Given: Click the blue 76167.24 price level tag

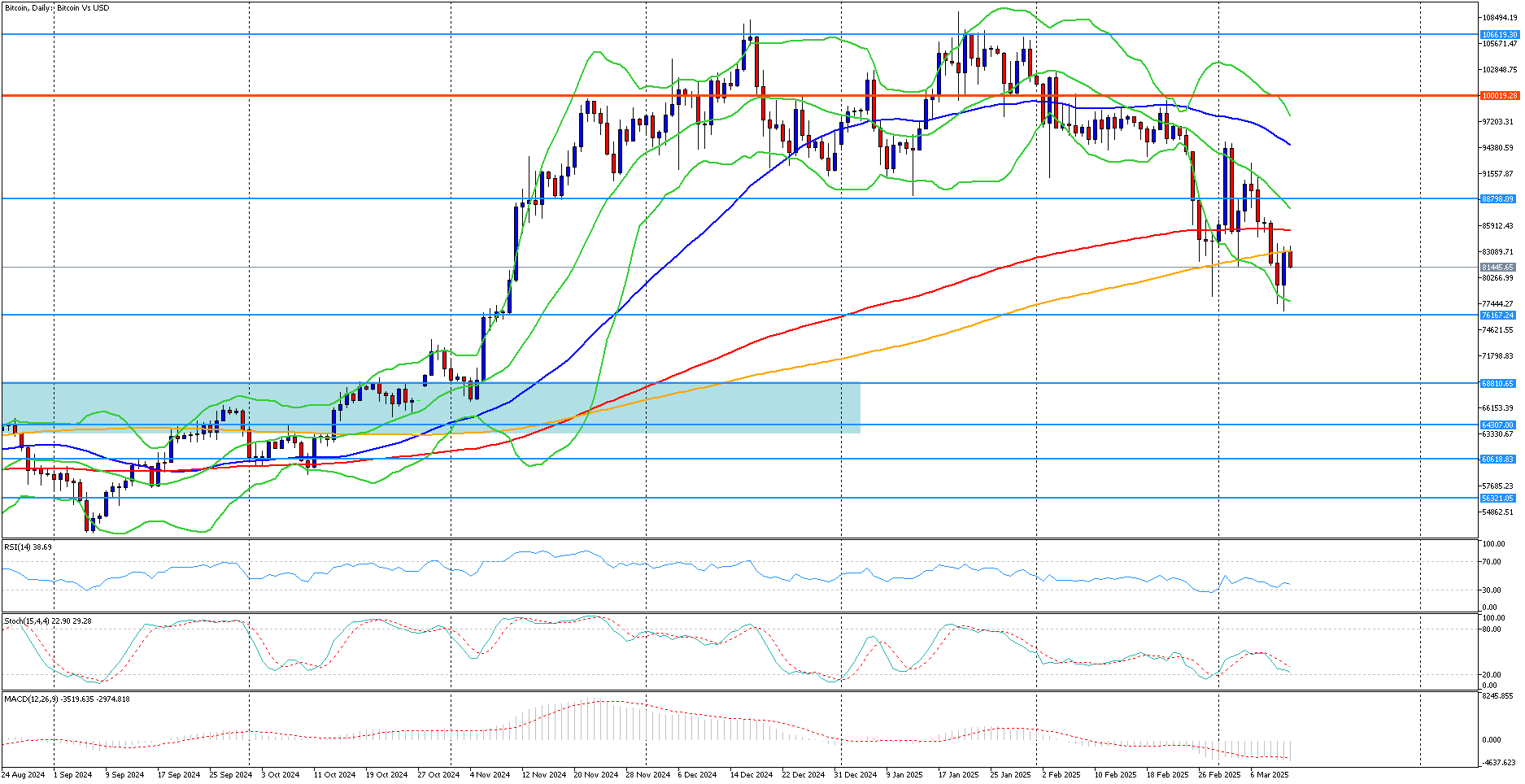Looking at the screenshot, I should [1498, 316].
